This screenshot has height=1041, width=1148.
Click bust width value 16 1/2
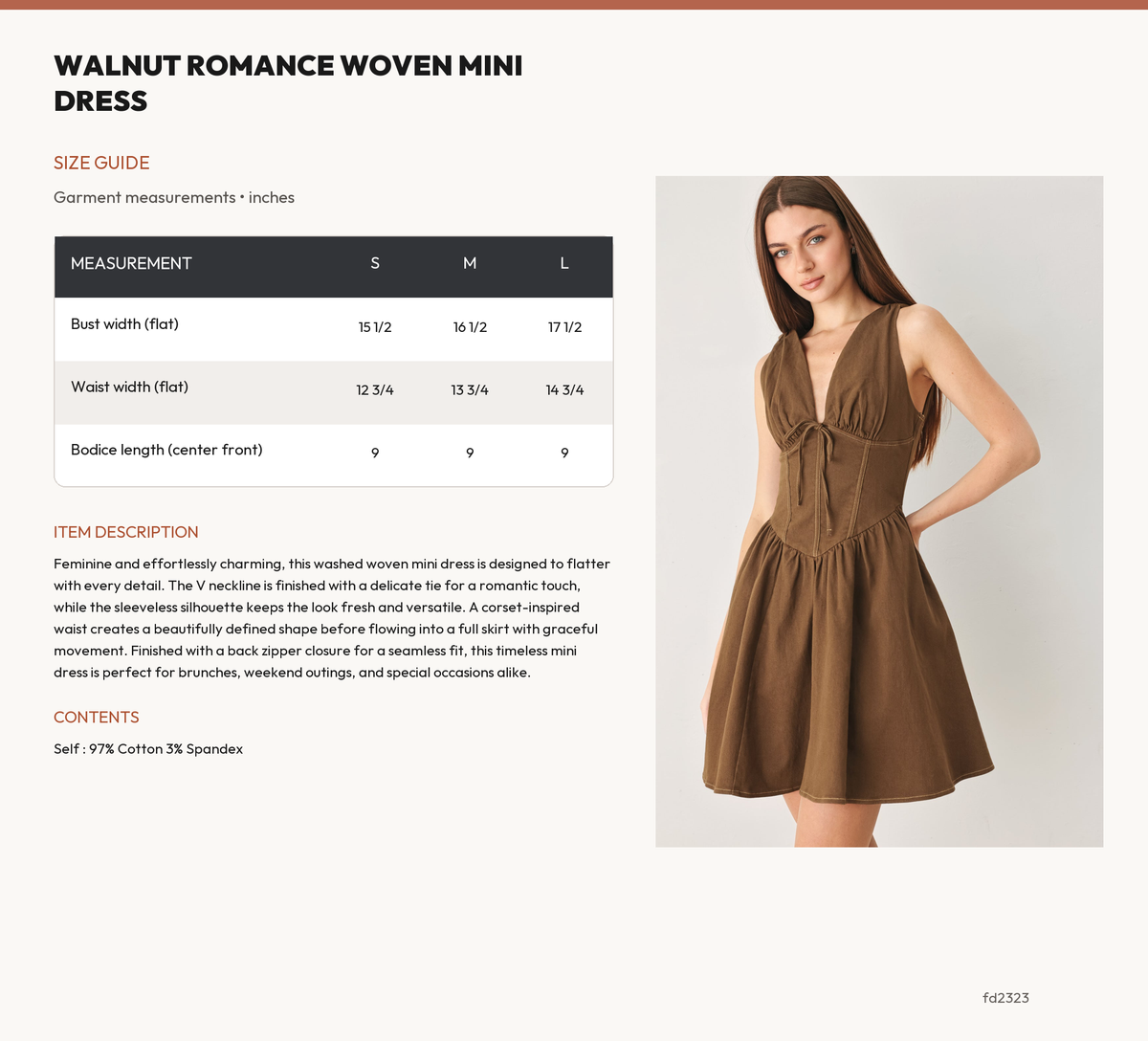click(470, 327)
